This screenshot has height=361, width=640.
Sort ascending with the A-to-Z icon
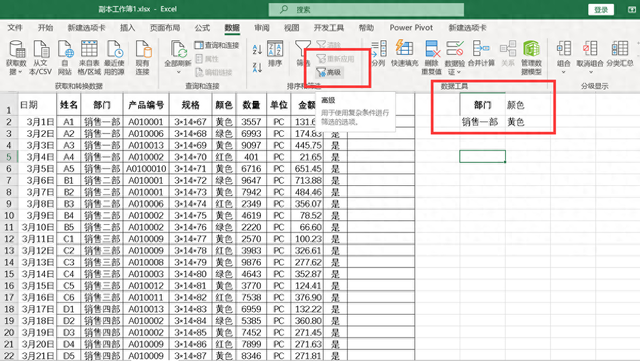[x=257, y=49]
